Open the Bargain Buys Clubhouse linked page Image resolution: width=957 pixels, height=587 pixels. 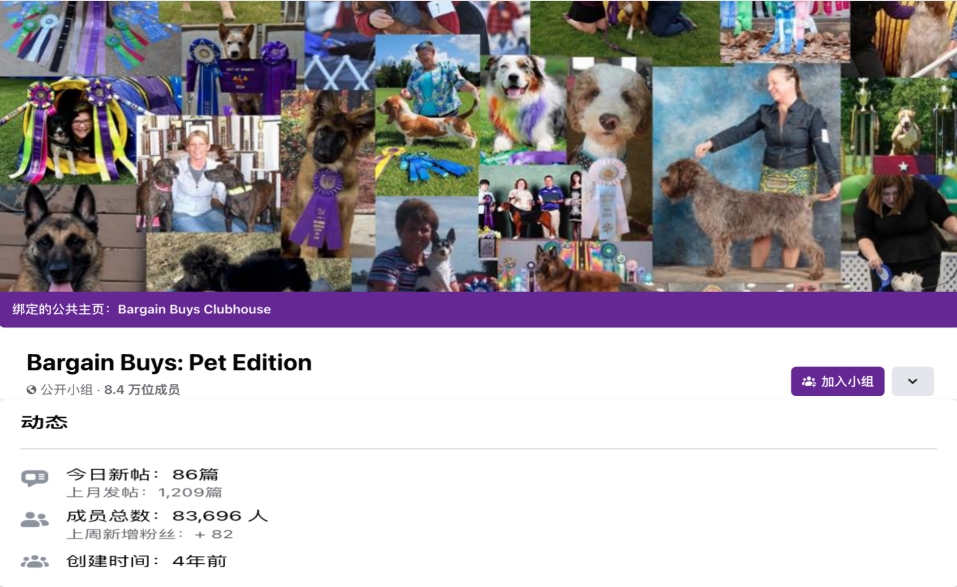194,309
